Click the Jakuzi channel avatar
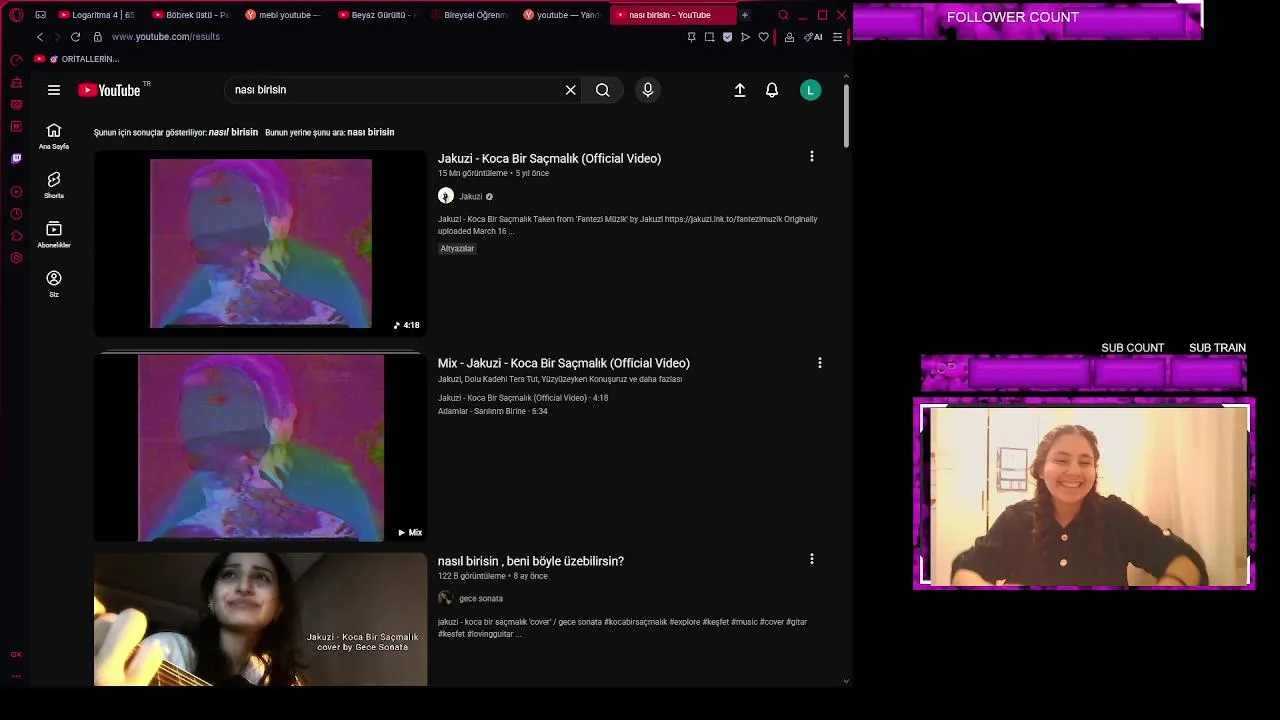This screenshot has height=720, width=1280. pos(446,196)
